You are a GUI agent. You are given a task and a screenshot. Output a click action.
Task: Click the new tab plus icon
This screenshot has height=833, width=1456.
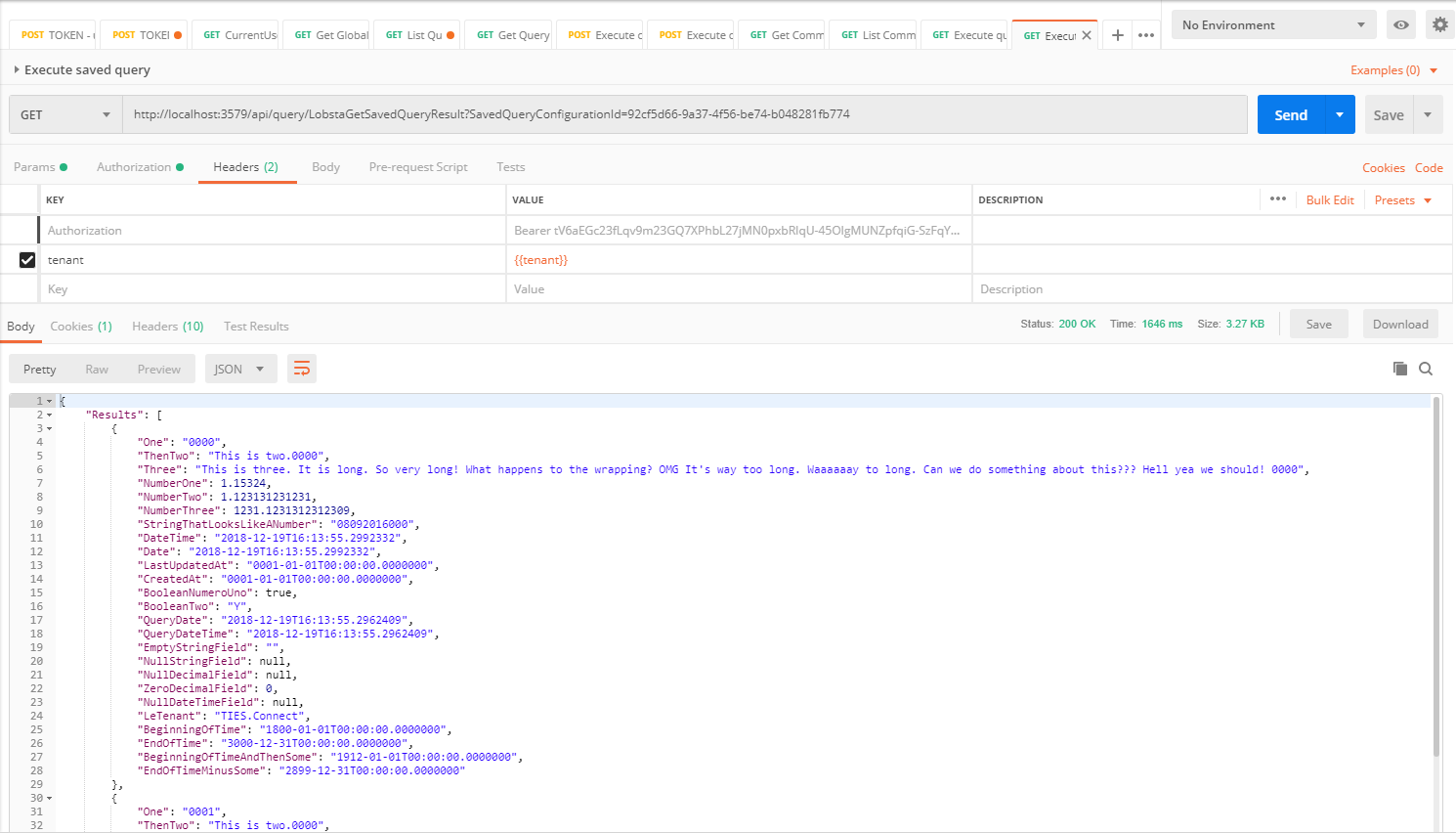(x=1118, y=35)
